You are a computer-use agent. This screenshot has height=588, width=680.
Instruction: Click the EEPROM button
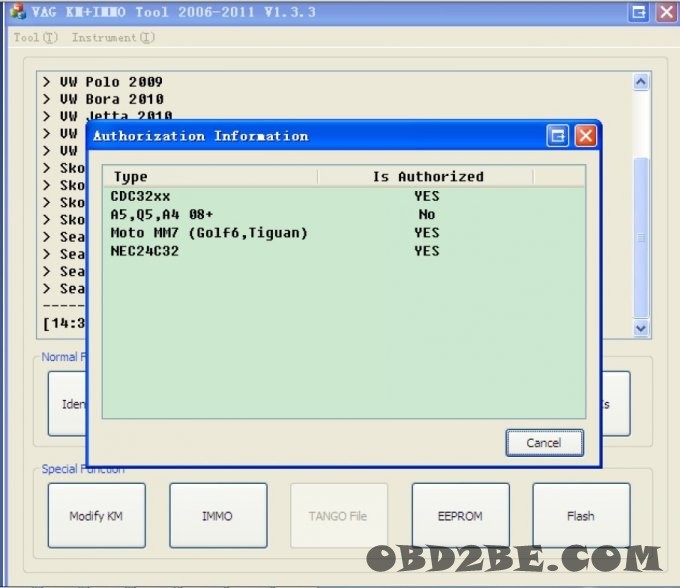[461, 516]
